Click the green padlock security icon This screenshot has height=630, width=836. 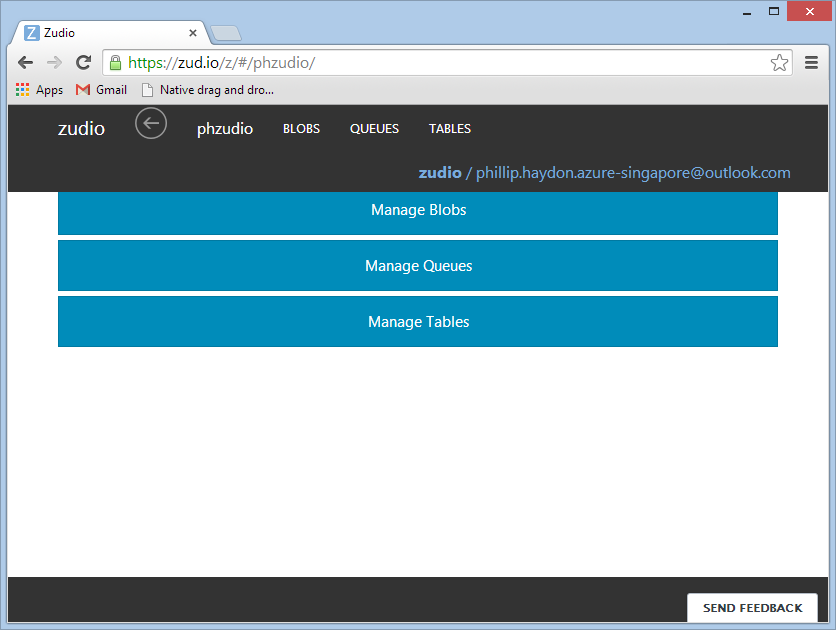point(115,63)
